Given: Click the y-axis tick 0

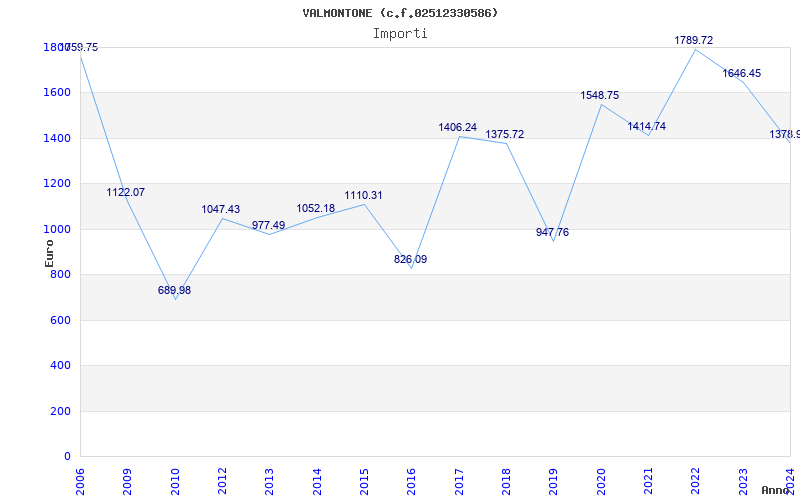Looking at the screenshot, I should tap(67, 457).
